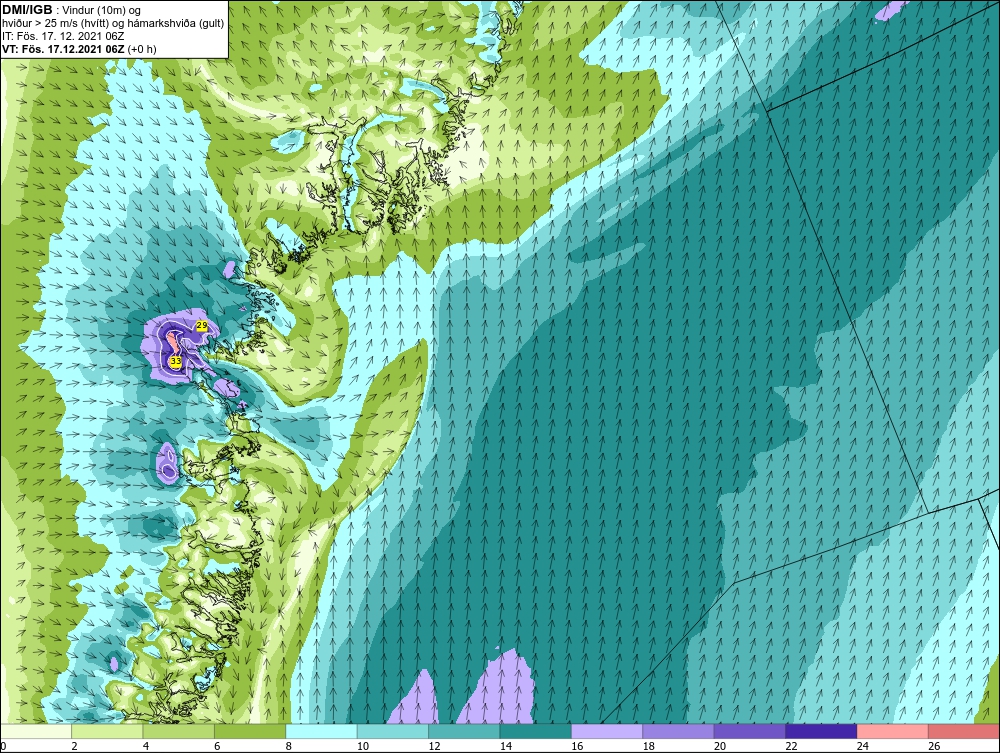
Task: Click the scale number 24
Action: [863, 746]
